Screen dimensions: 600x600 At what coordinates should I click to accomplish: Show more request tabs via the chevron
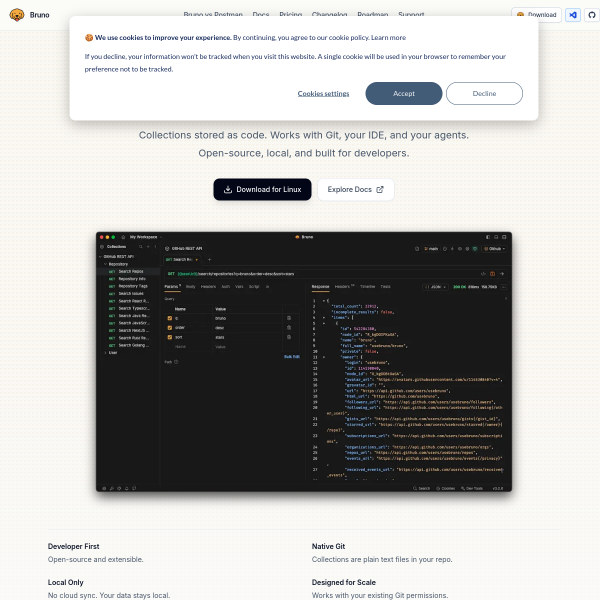pos(267,287)
